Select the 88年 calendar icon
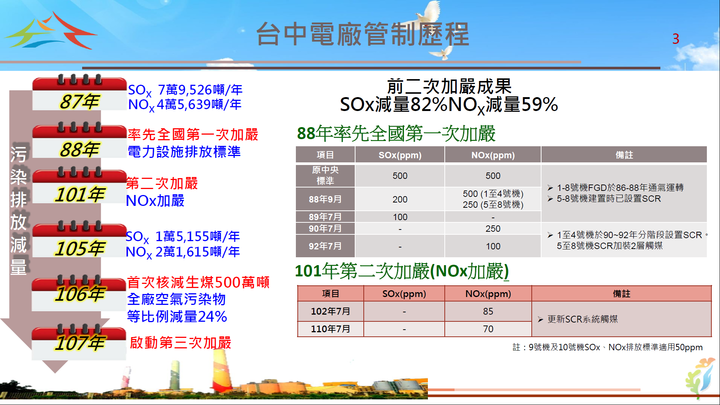This screenshot has height=405, width=720. [79, 141]
